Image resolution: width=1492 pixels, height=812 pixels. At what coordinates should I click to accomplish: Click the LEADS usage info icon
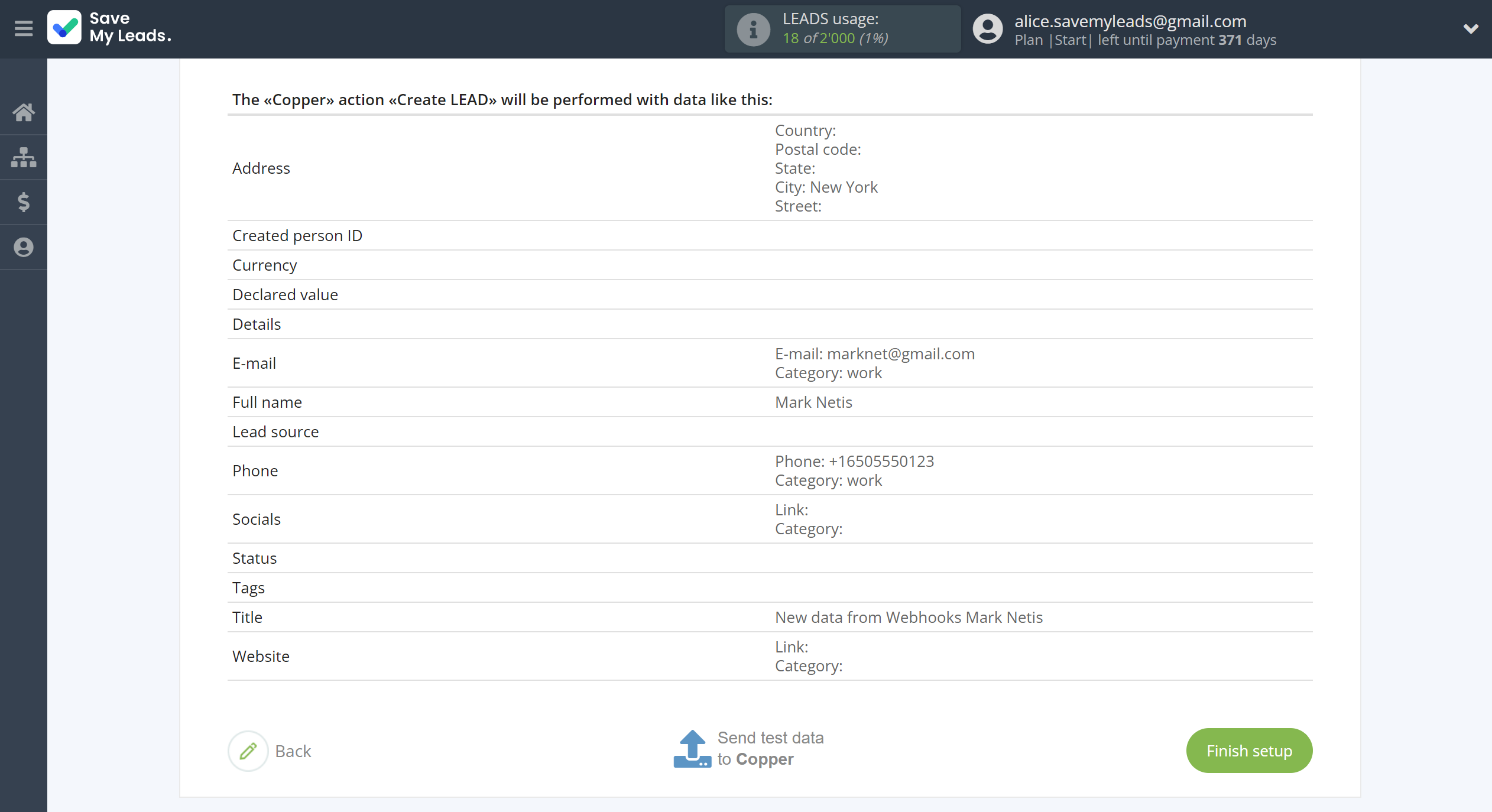pyautogui.click(x=753, y=29)
